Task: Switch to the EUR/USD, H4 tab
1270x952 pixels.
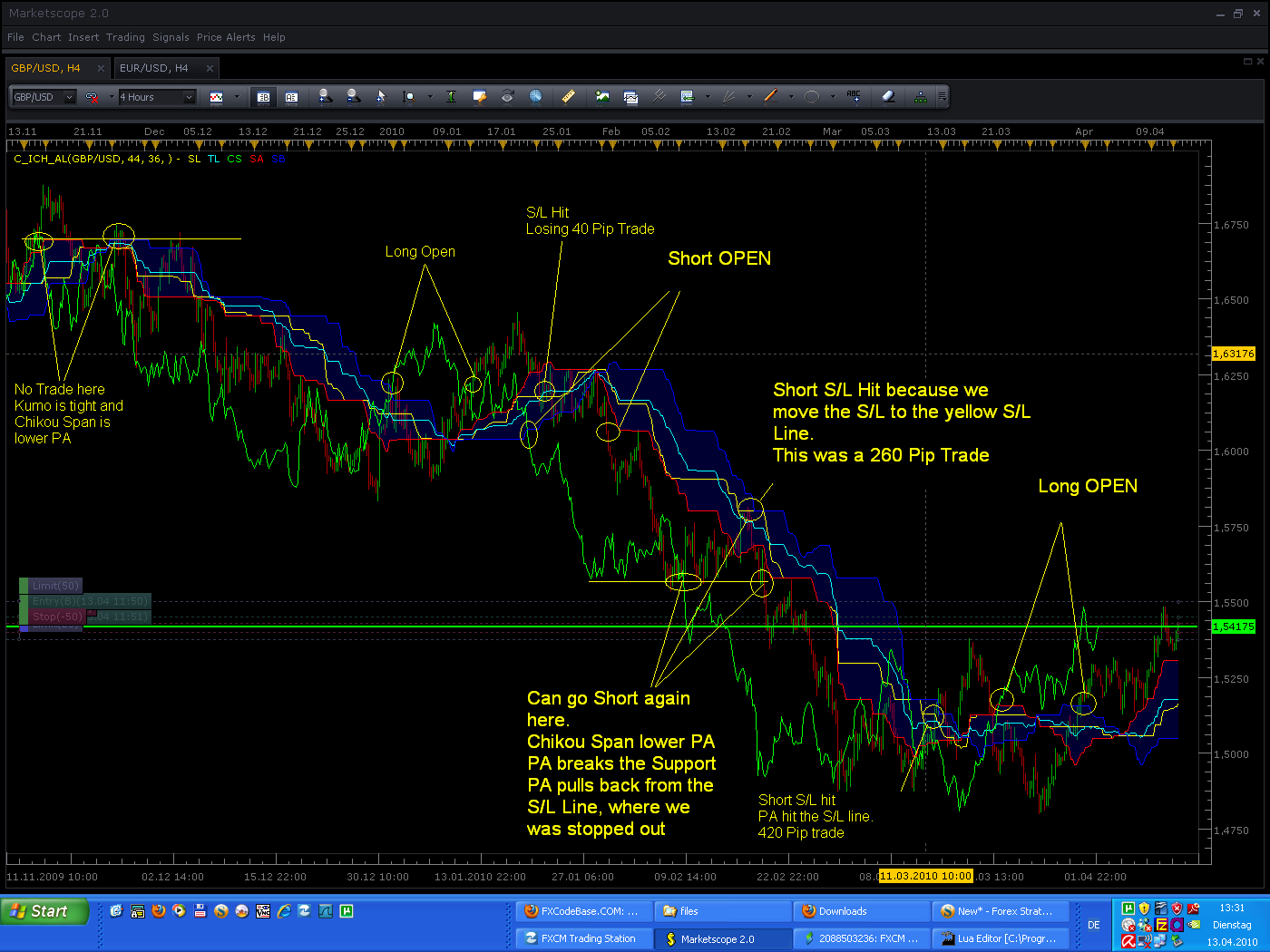Action: click(154, 68)
